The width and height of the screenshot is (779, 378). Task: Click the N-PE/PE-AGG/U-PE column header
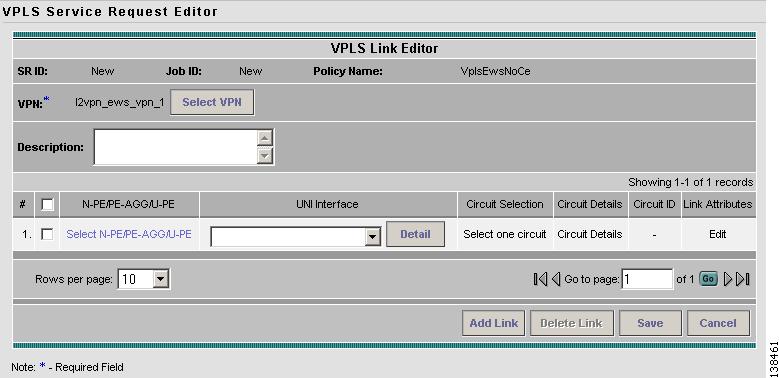coord(128,204)
